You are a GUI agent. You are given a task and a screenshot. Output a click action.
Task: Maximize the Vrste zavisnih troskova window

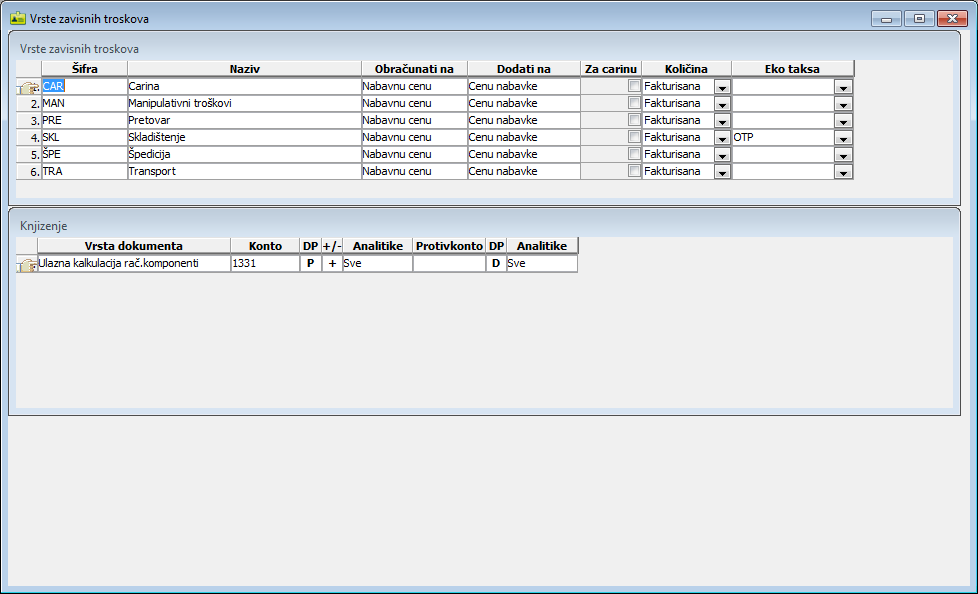(x=918, y=19)
